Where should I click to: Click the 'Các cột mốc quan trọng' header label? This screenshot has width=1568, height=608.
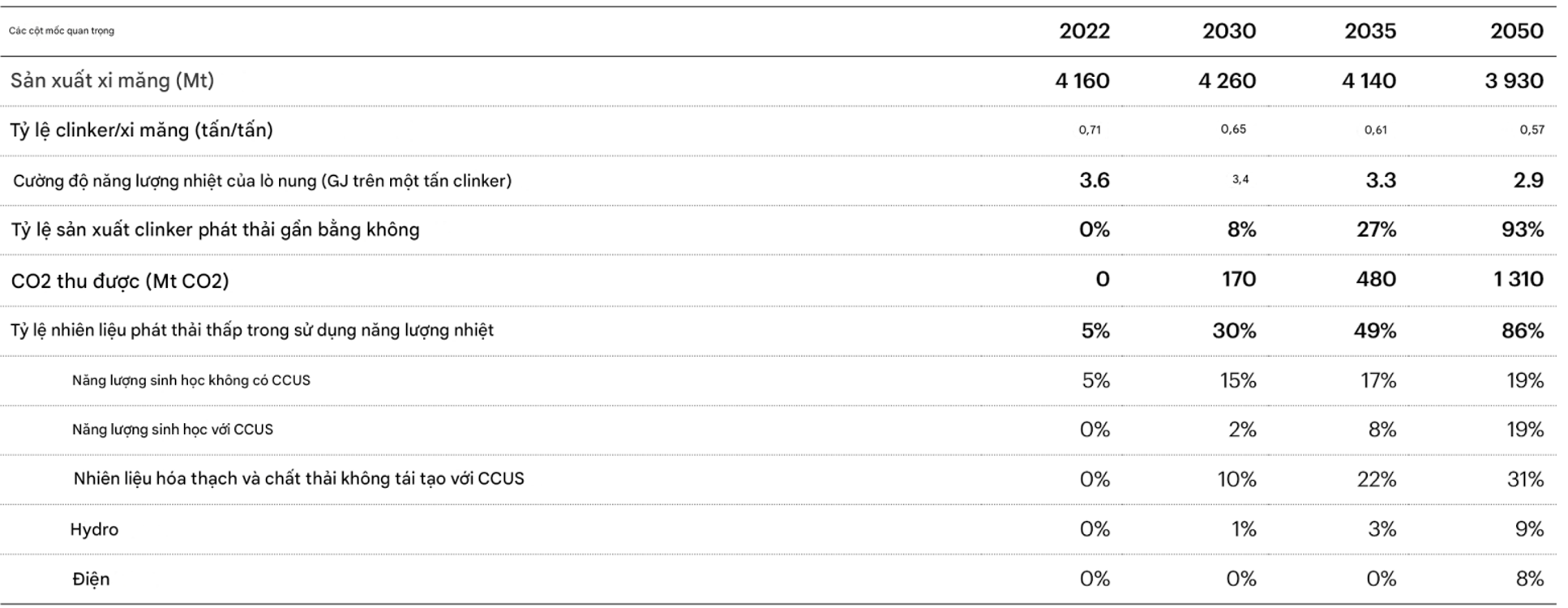pos(62,31)
